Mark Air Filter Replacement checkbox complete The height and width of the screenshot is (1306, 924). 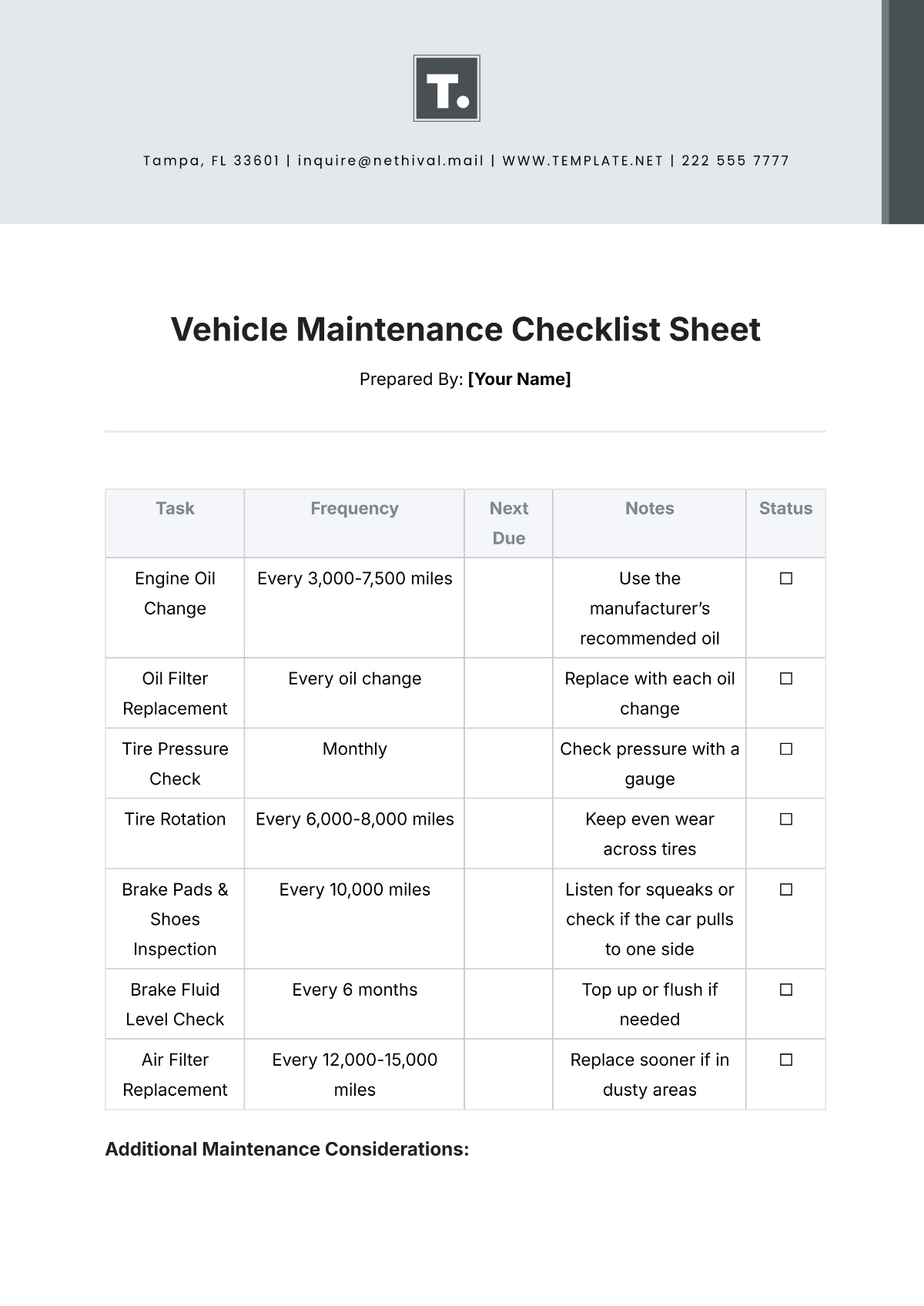coord(785,1060)
